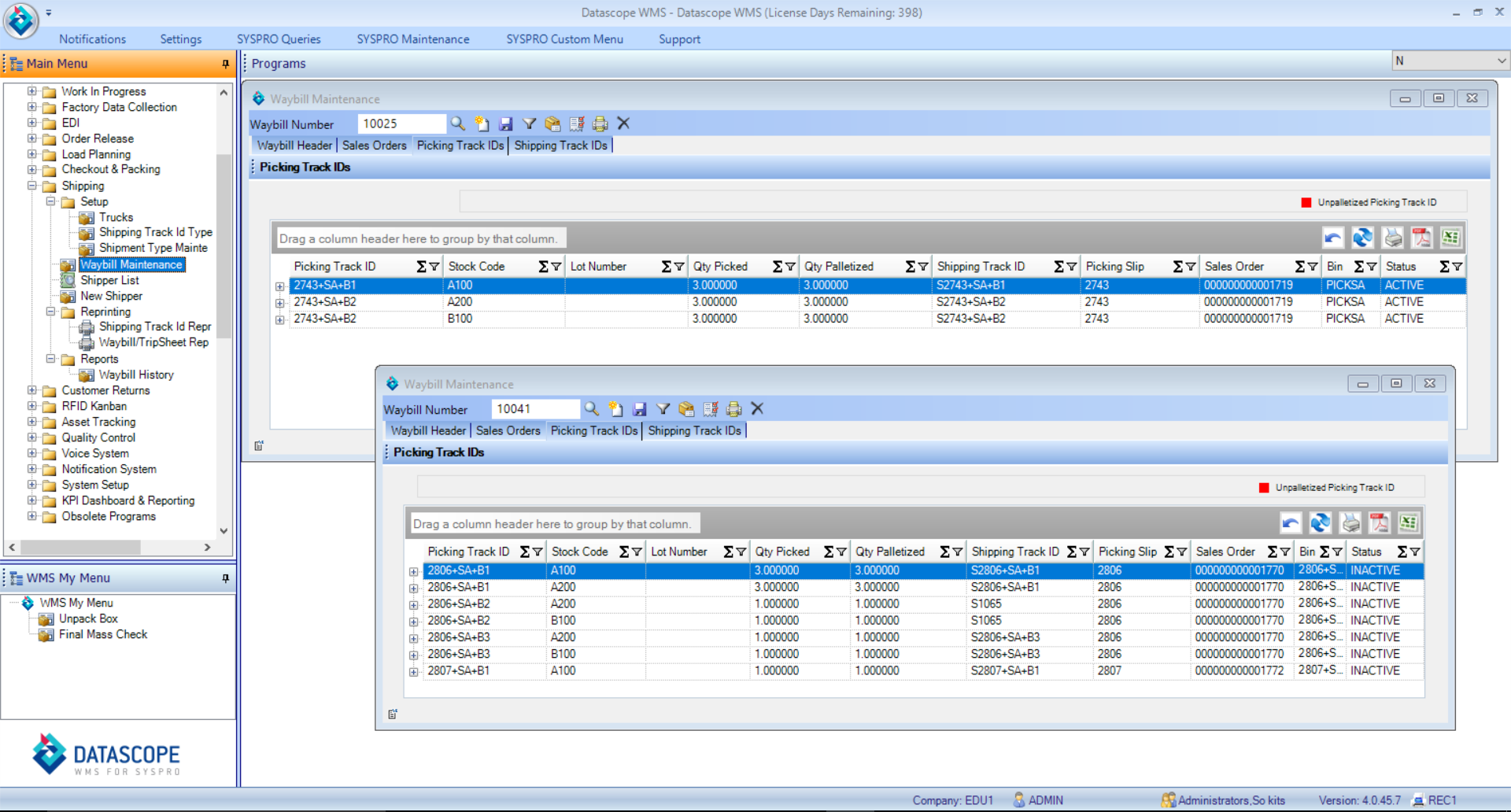Collapse the Shipping tree branch
This screenshot has width=1511, height=812.
[x=31, y=186]
